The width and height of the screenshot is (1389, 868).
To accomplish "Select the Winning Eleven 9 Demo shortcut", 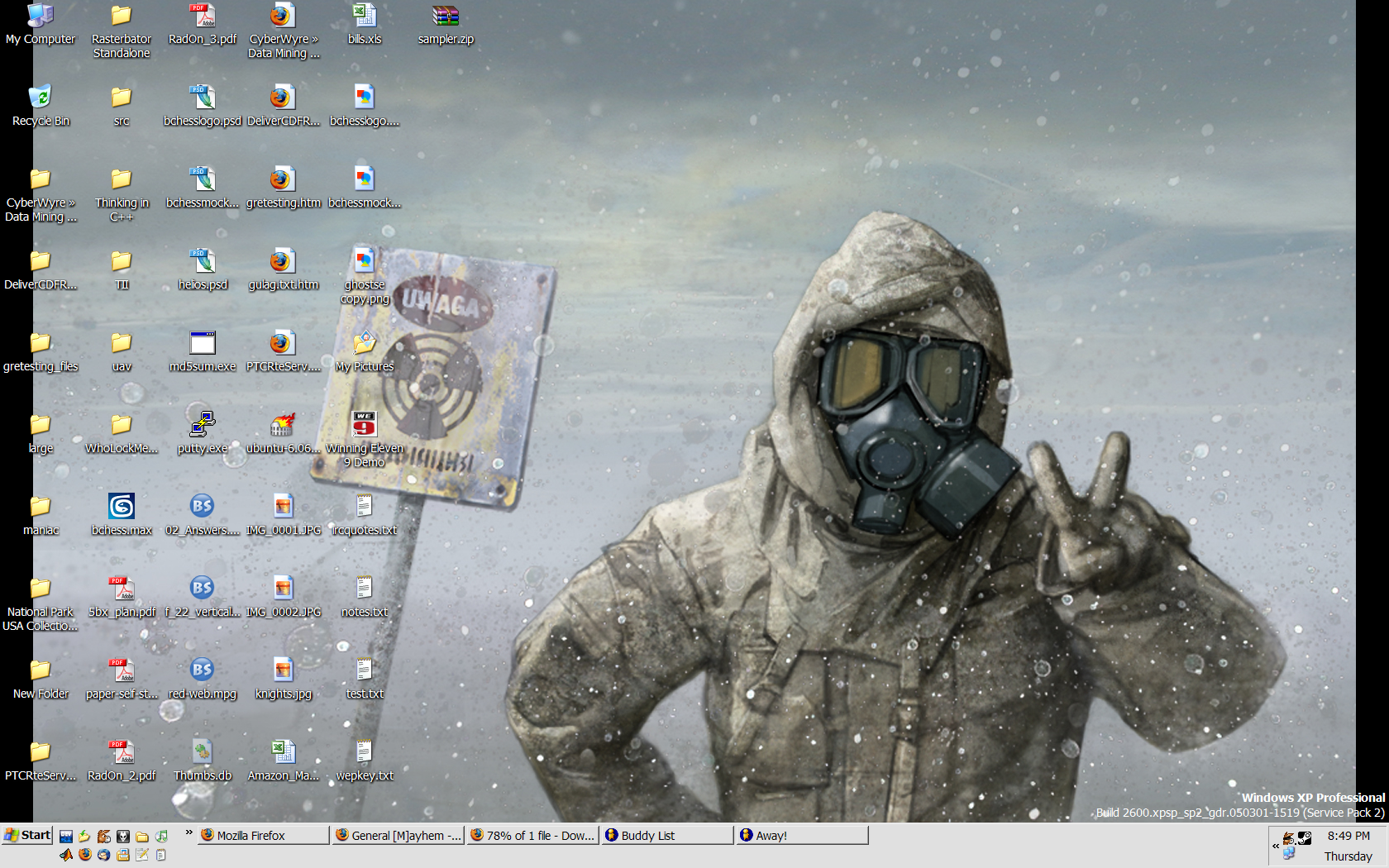I will pyautogui.click(x=365, y=440).
